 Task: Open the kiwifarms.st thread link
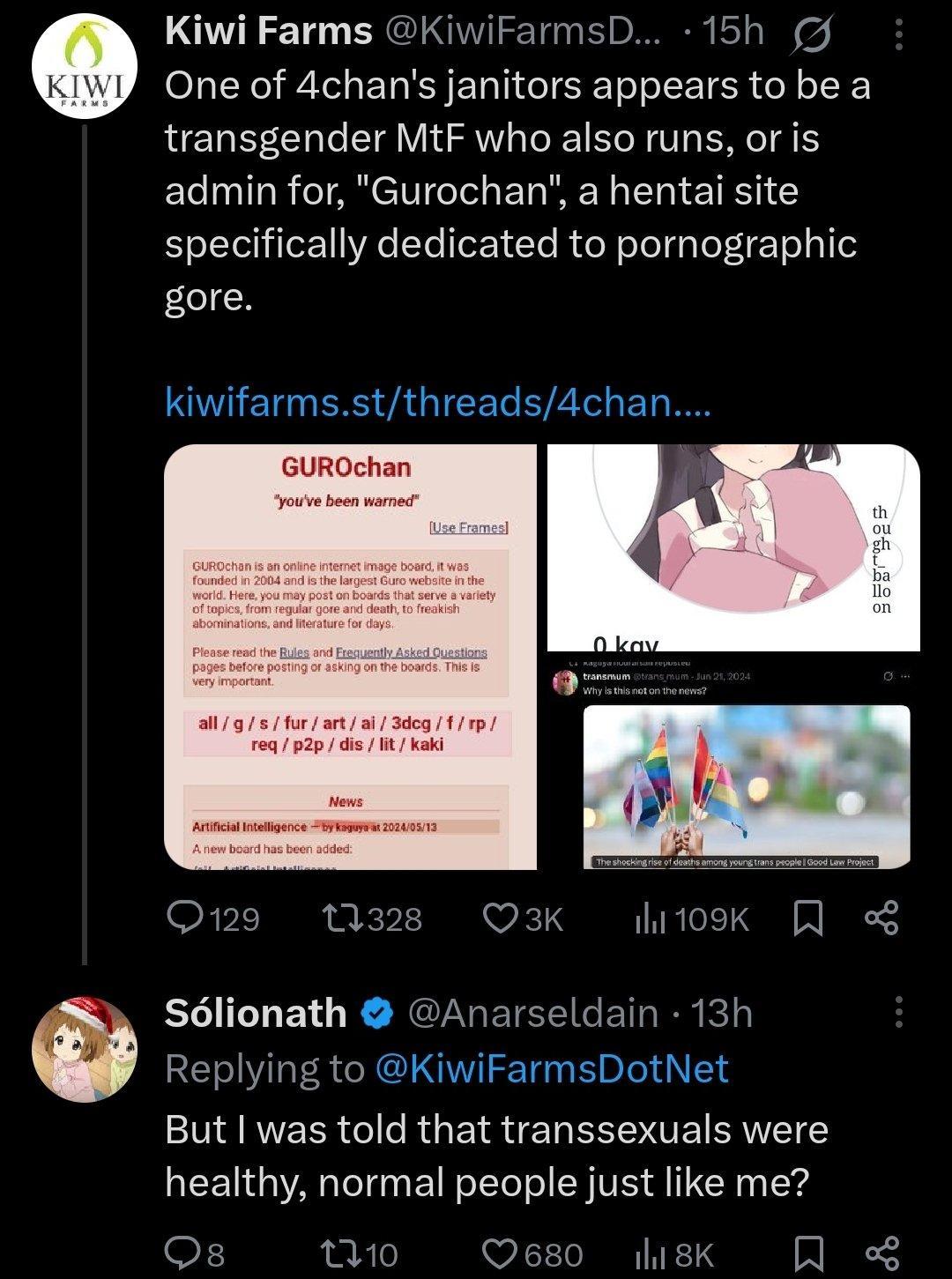click(x=437, y=403)
